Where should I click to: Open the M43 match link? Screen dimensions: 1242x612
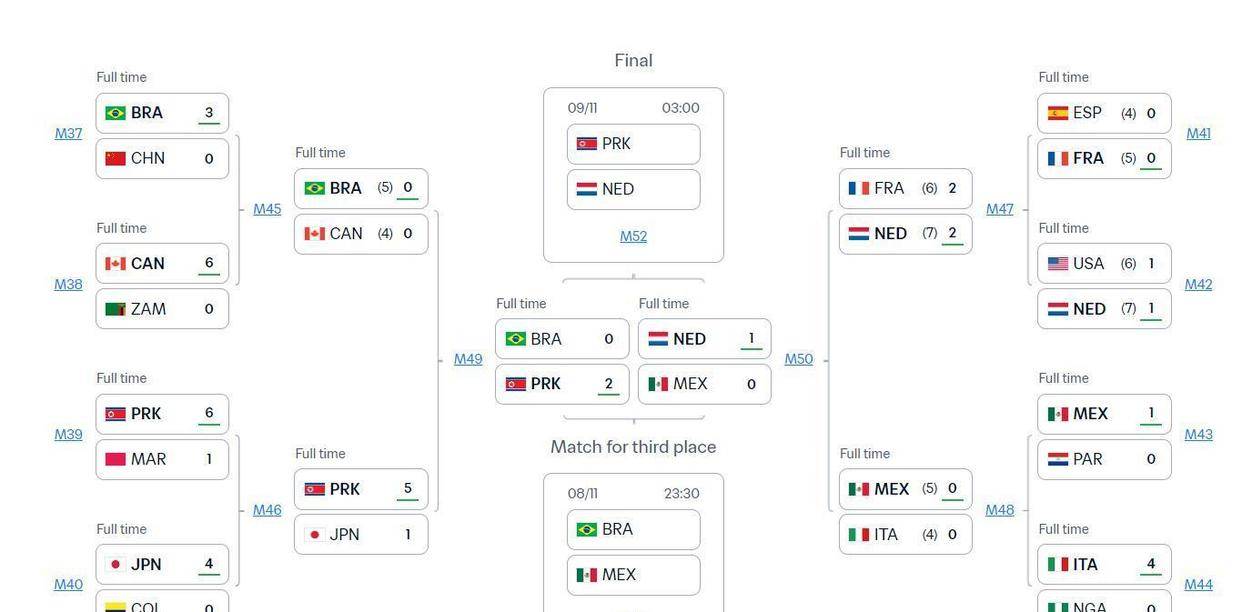(1198, 434)
